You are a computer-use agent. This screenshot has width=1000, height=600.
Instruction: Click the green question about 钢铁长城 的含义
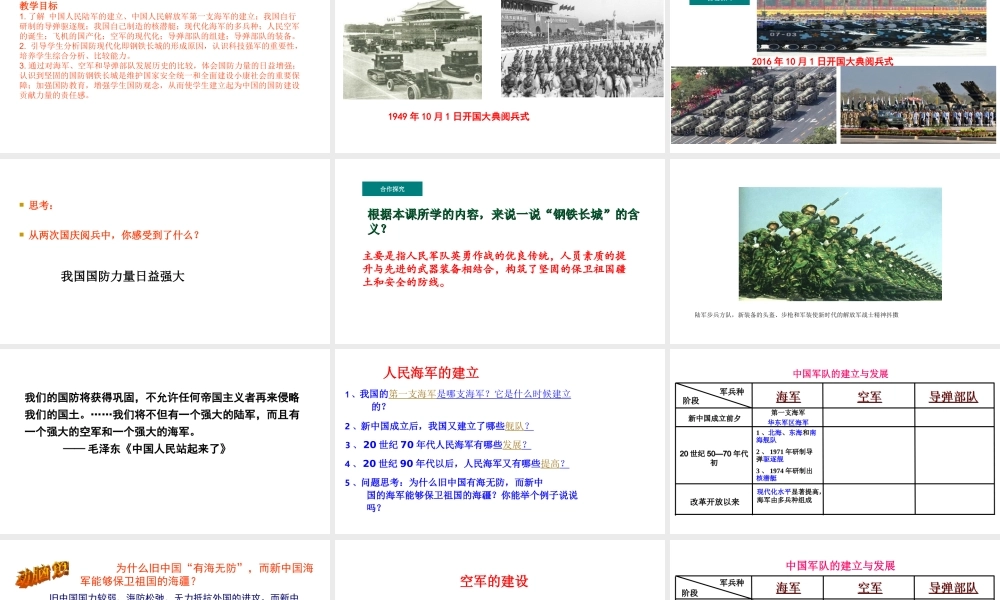pyautogui.click(x=503, y=221)
